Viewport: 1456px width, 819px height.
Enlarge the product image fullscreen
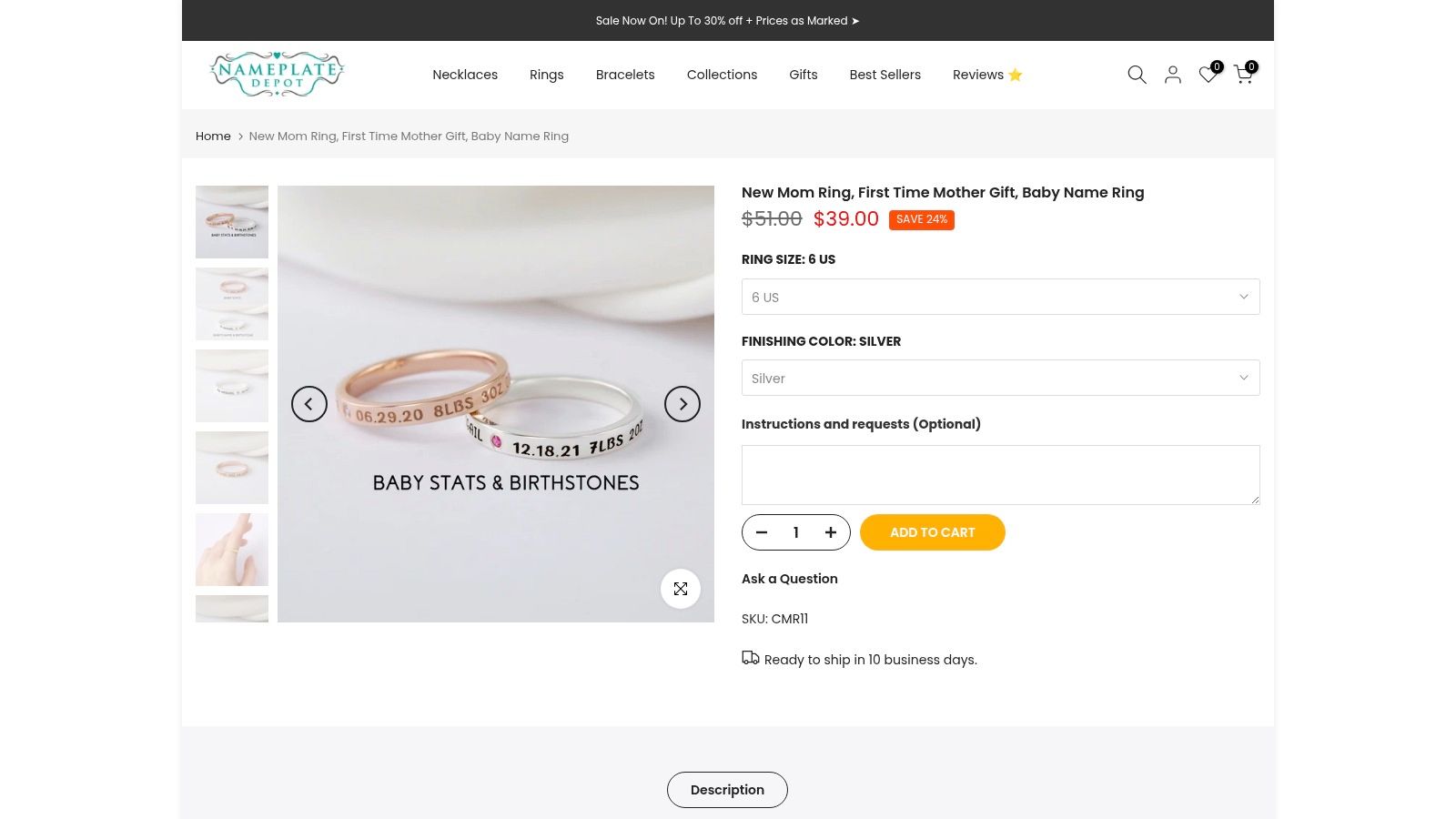681,589
